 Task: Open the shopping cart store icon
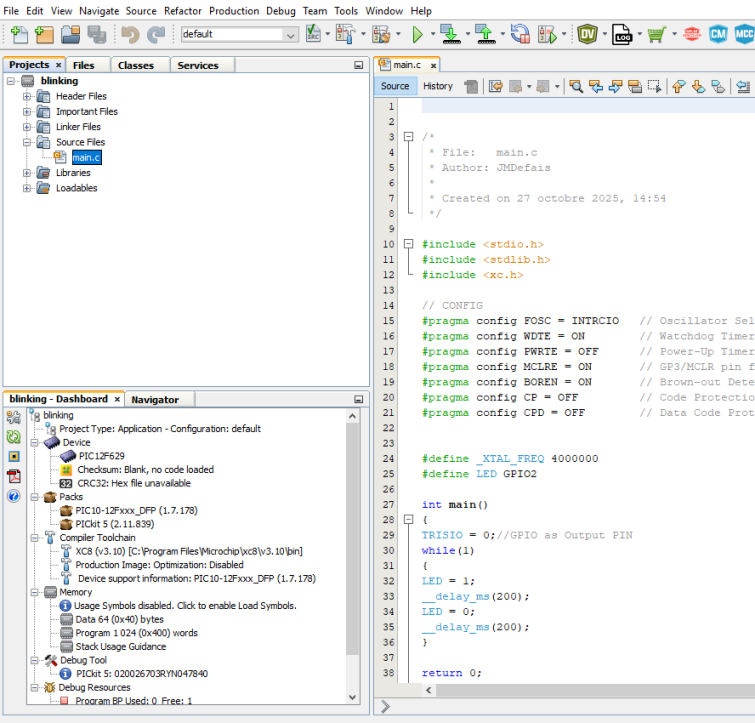pyautogui.click(x=656, y=34)
